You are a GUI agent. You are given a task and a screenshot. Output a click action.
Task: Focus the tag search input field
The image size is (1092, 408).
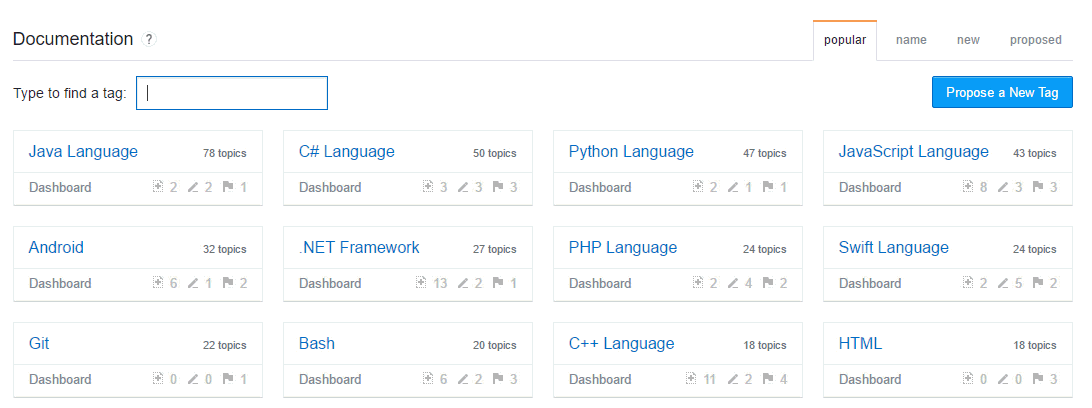click(x=232, y=93)
